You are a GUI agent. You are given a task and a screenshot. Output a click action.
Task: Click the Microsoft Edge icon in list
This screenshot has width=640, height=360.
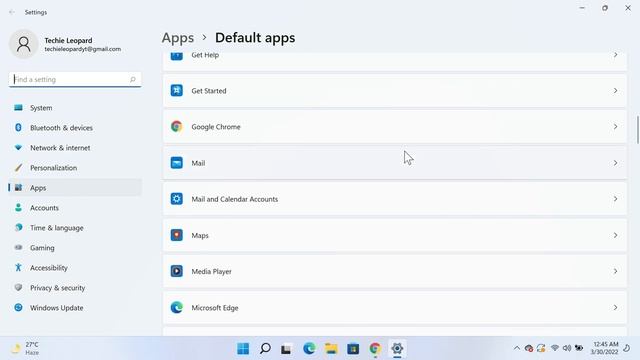tap(176, 307)
